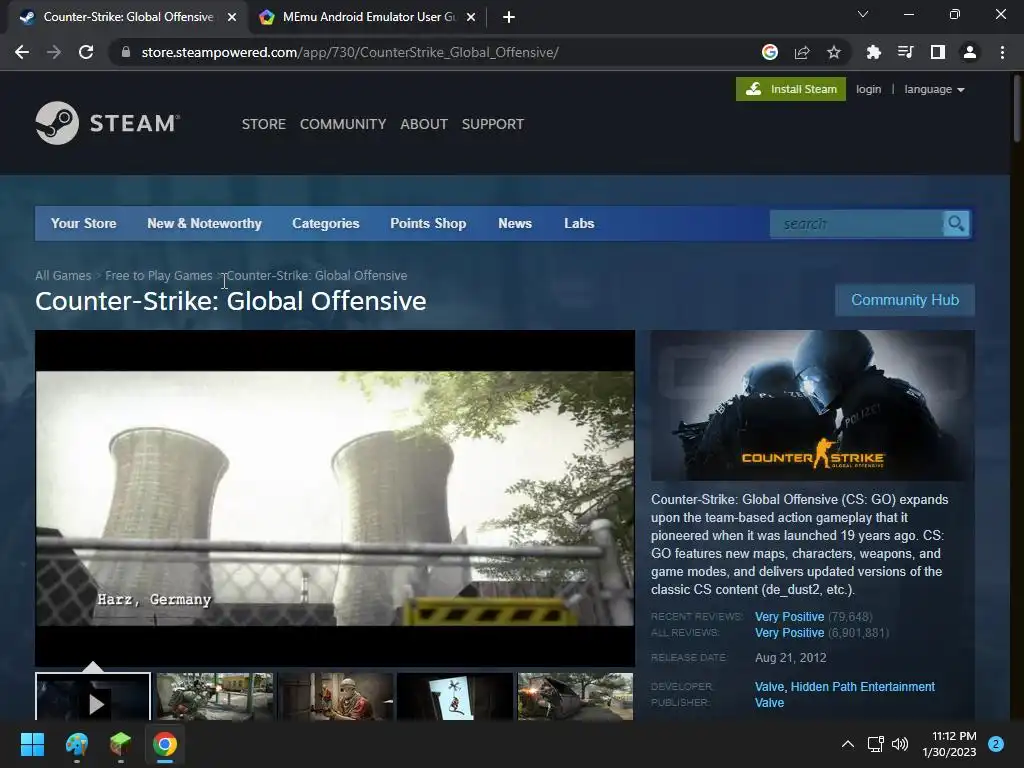Select the fourth dark thumbnail
The width and height of the screenshot is (1024, 768).
click(455, 697)
